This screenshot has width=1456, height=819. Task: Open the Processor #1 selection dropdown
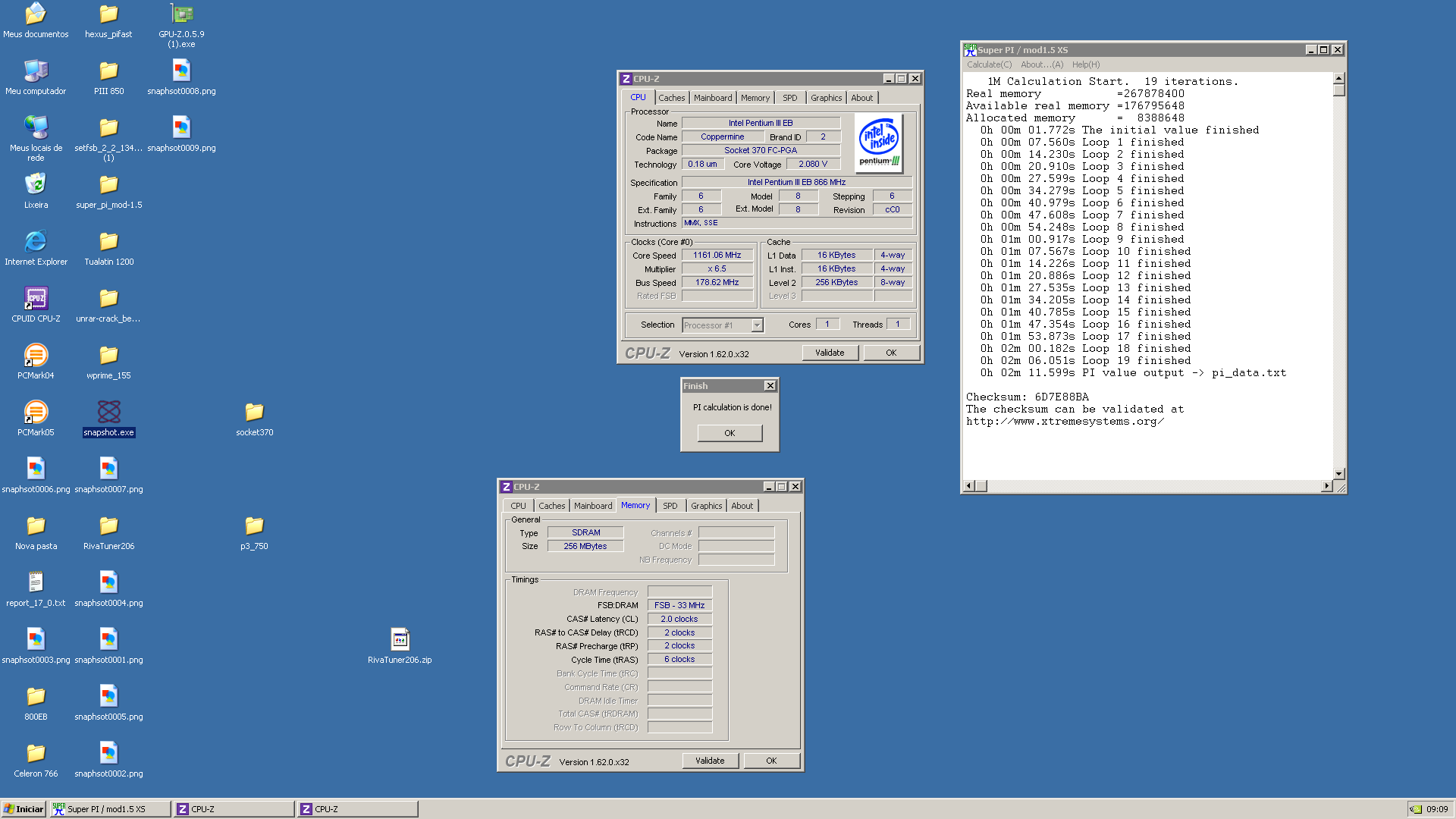[757, 325]
